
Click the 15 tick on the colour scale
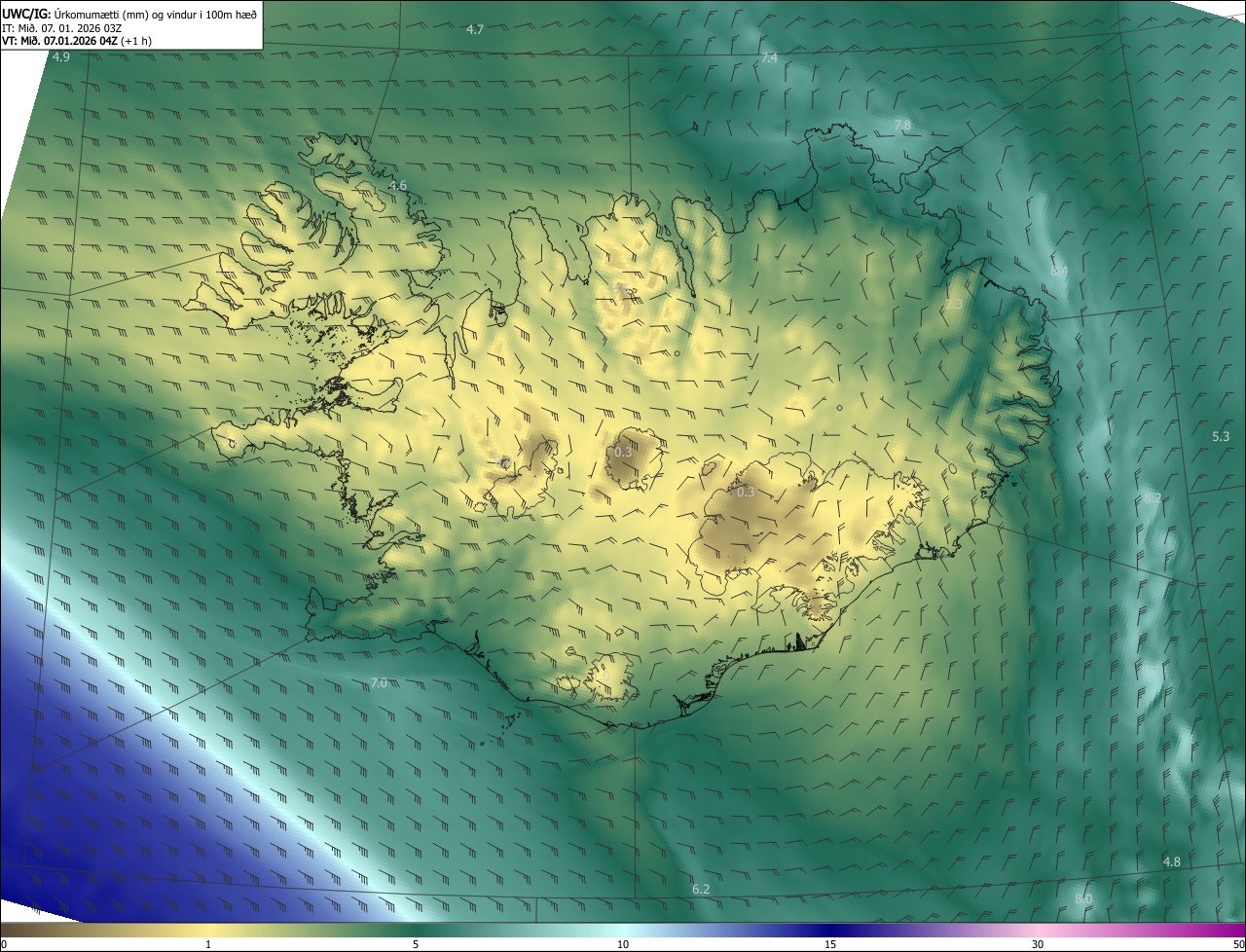pos(830,945)
